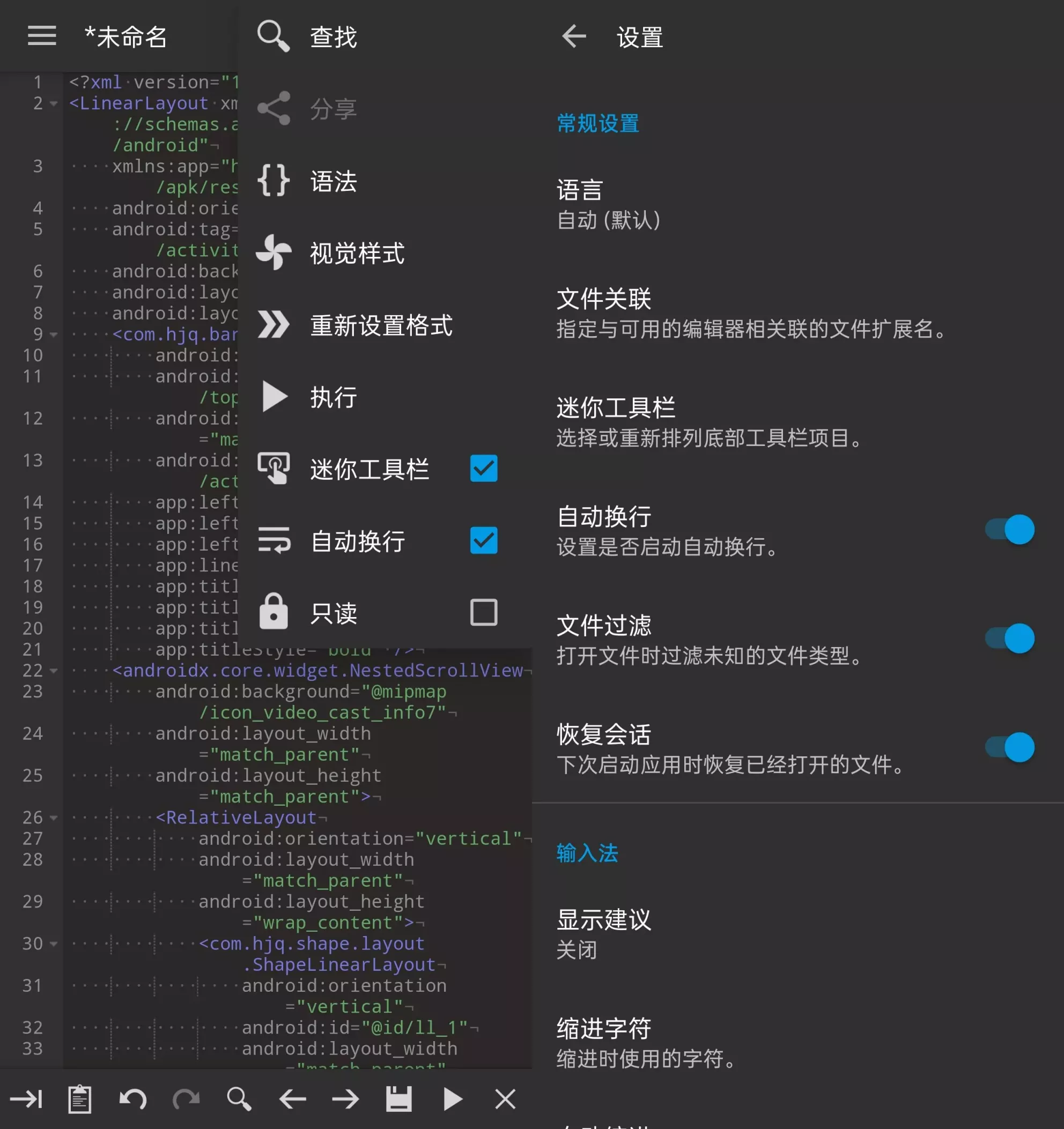Click the .ShapeLinearLayout code text
The width and height of the screenshot is (1064, 1129).
click(x=339, y=965)
